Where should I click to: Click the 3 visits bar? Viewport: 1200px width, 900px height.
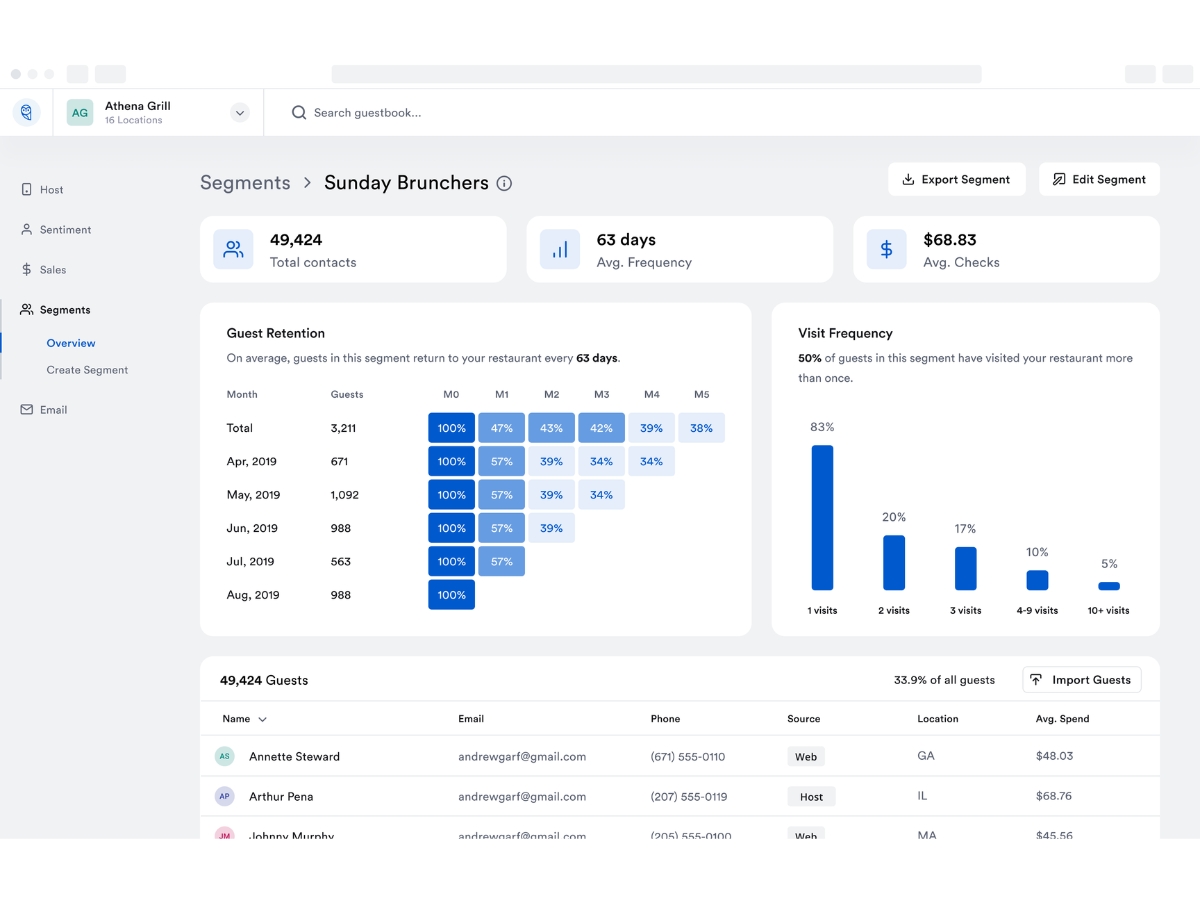click(x=965, y=568)
